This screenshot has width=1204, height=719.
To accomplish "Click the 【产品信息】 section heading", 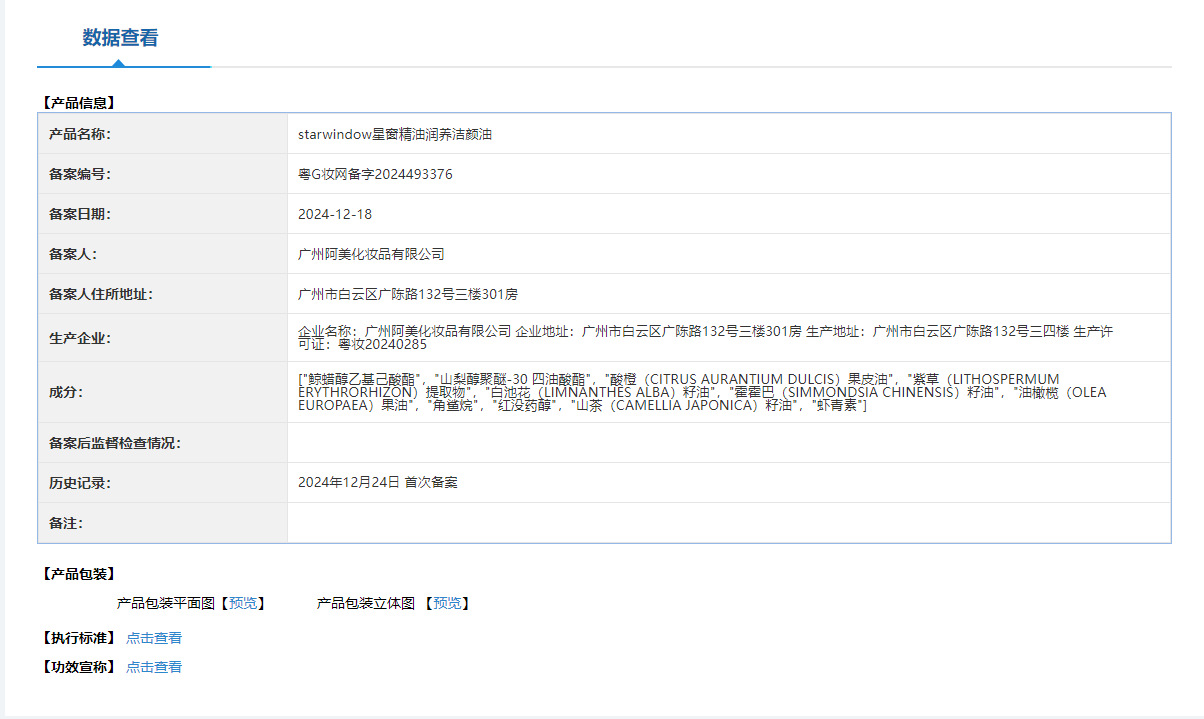I will tap(79, 102).
